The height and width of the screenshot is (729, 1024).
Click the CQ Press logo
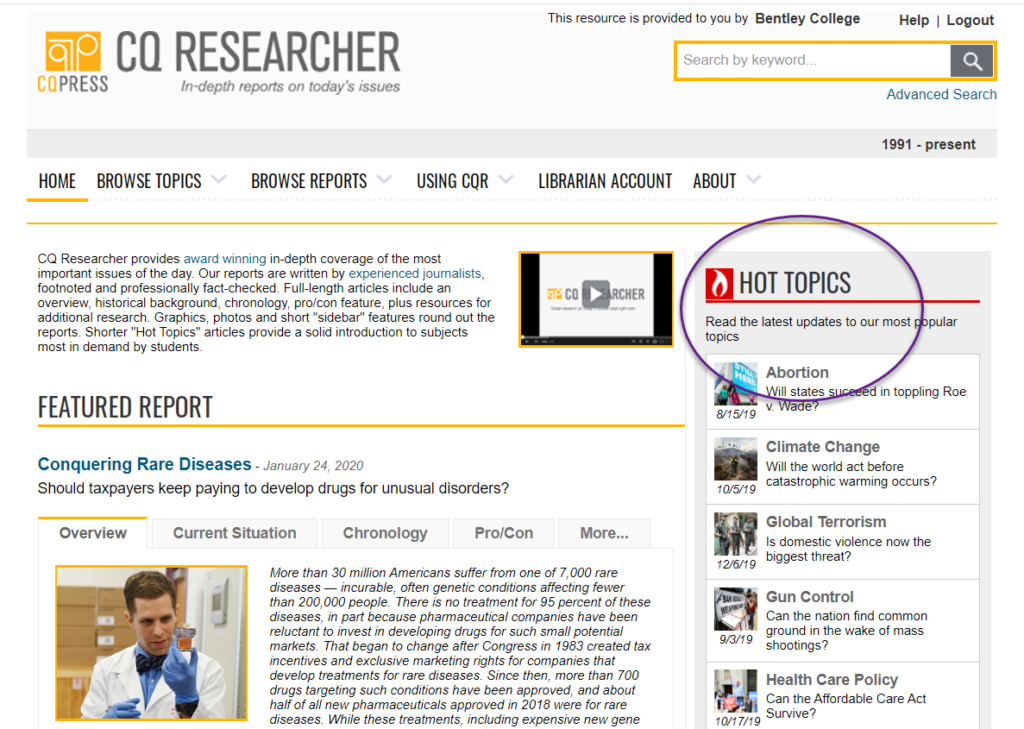tap(73, 62)
